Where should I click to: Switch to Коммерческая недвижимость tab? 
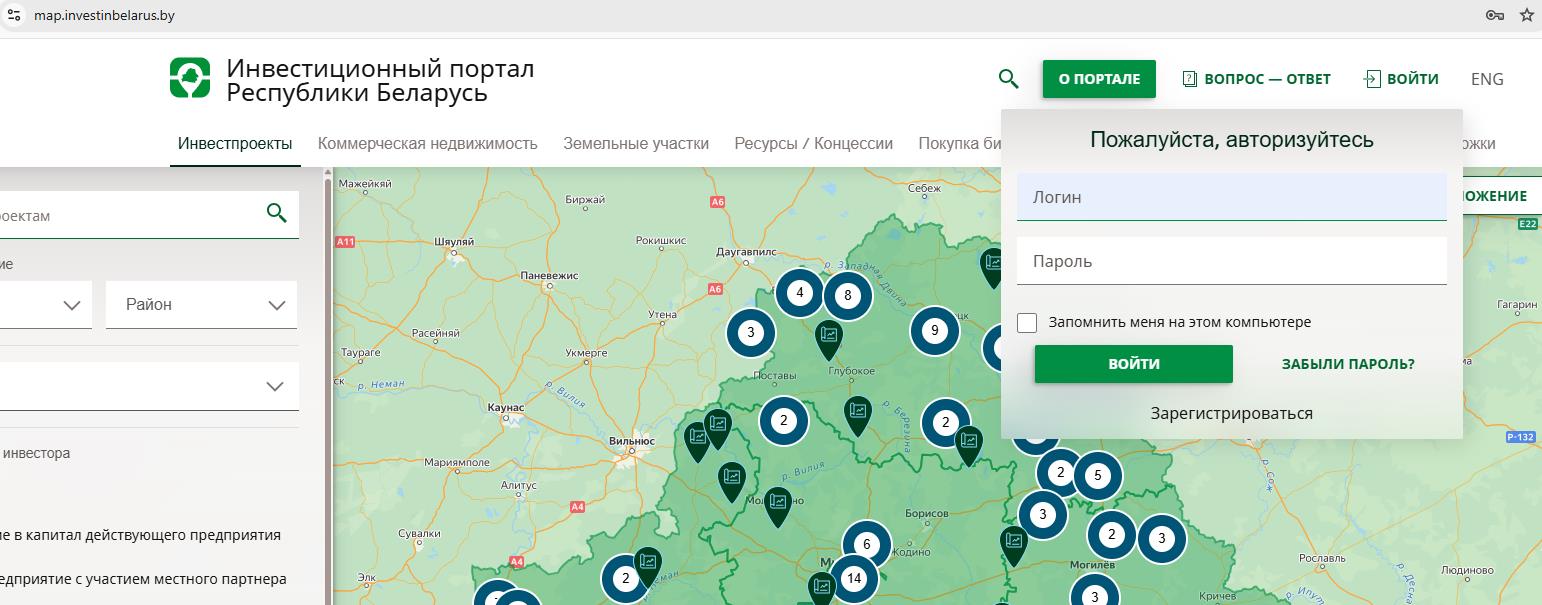(427, 143)
